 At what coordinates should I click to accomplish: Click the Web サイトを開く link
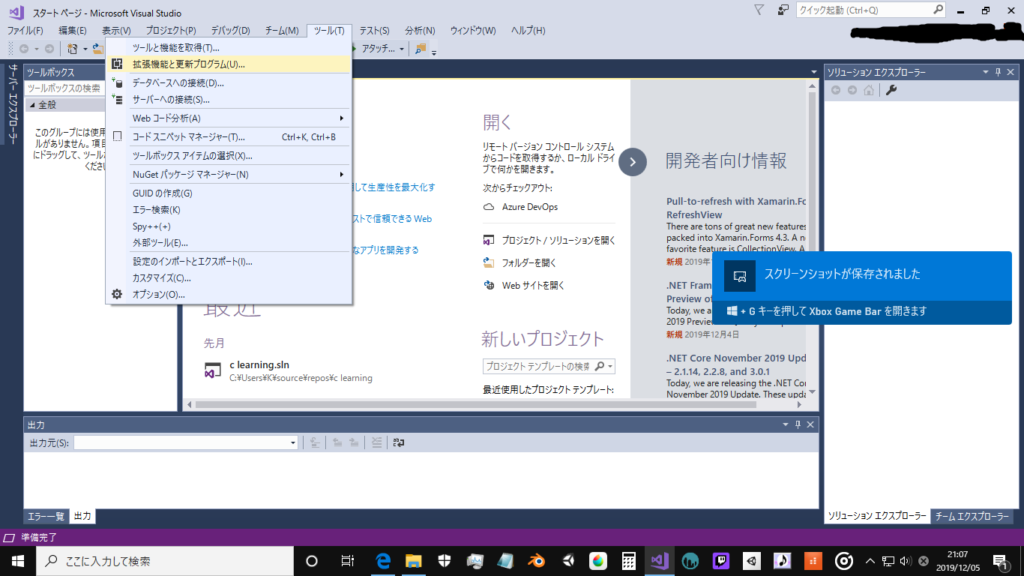(x=533, y=285)
